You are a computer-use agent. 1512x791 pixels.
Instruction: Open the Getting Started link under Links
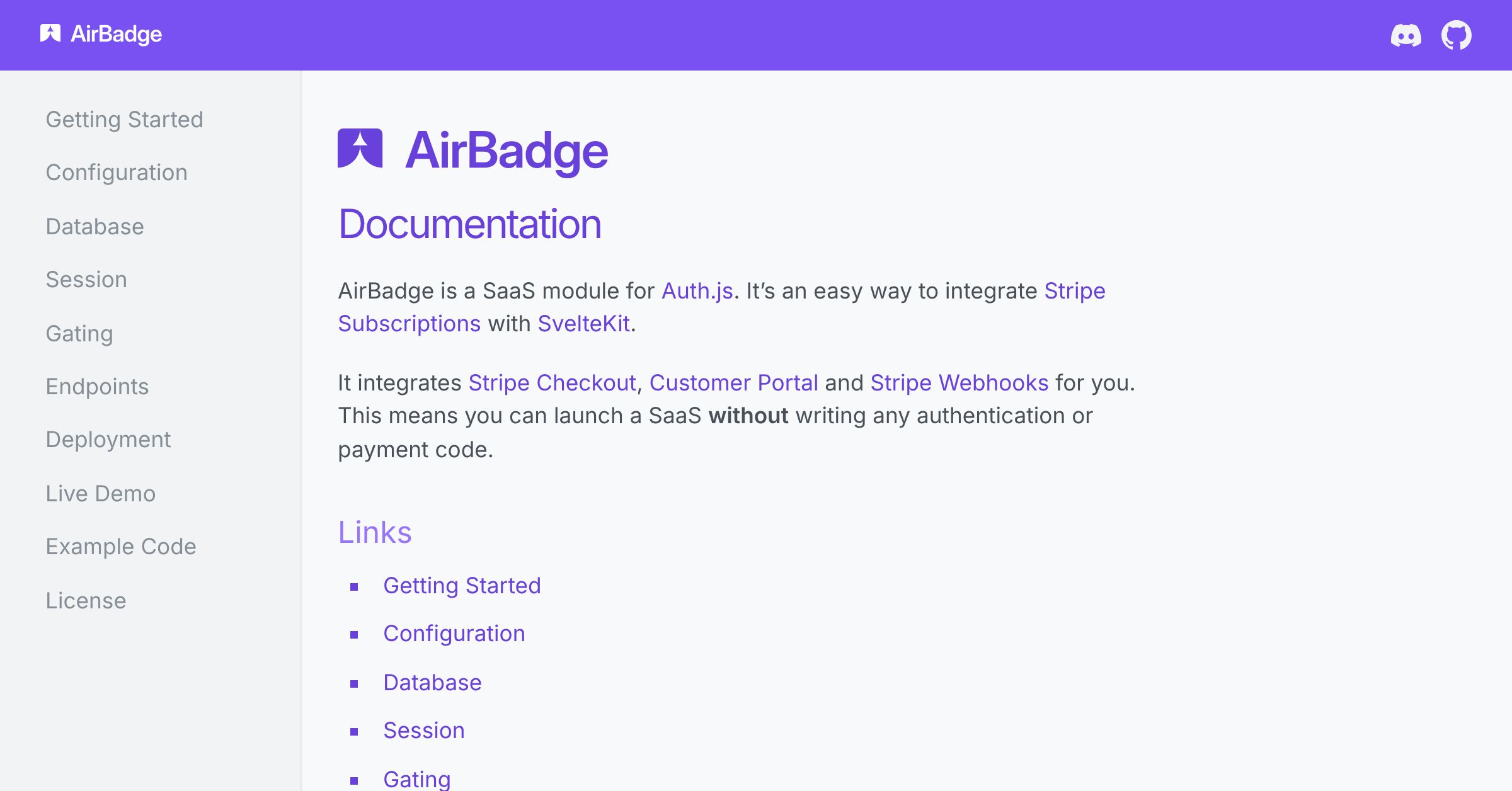click(462, 586)
